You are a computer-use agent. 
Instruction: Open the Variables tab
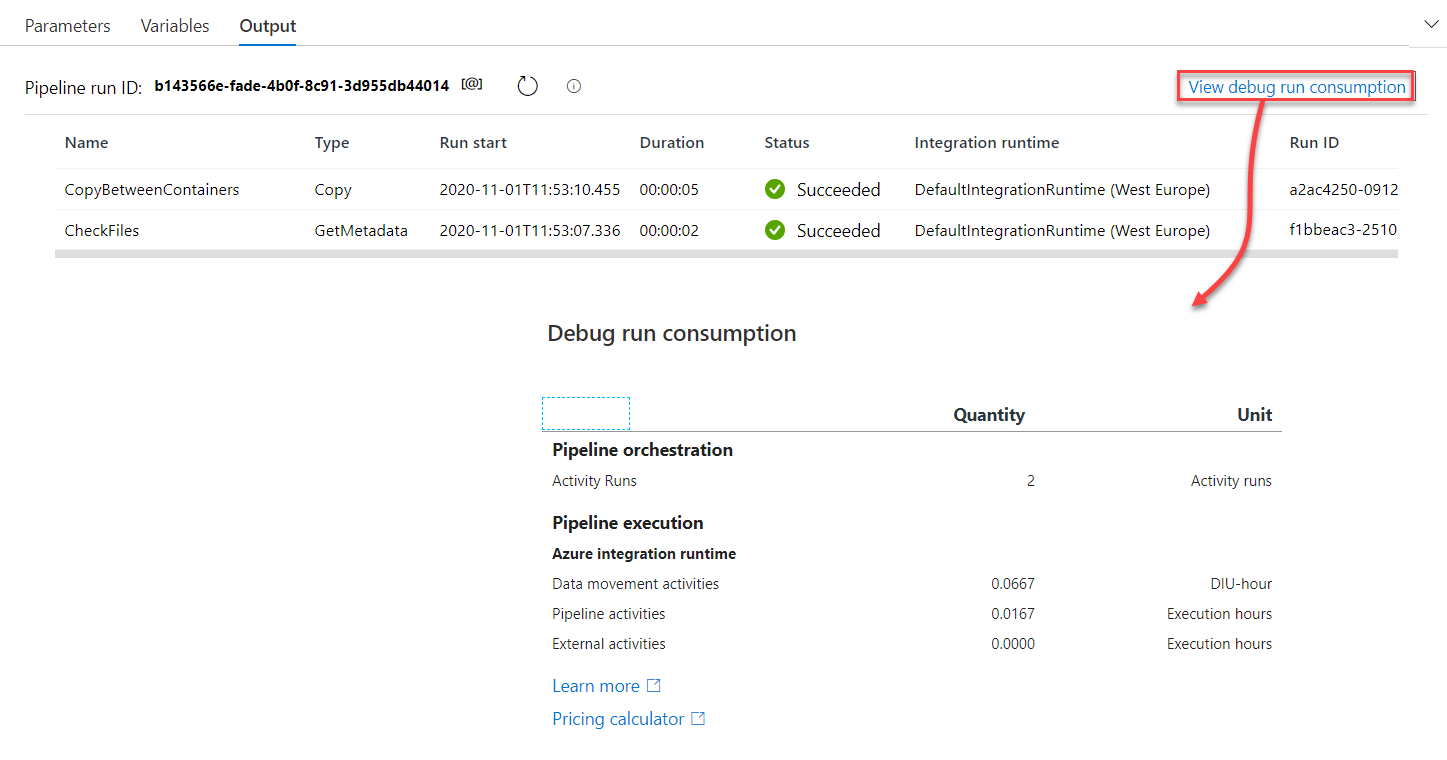click(175, 26)
